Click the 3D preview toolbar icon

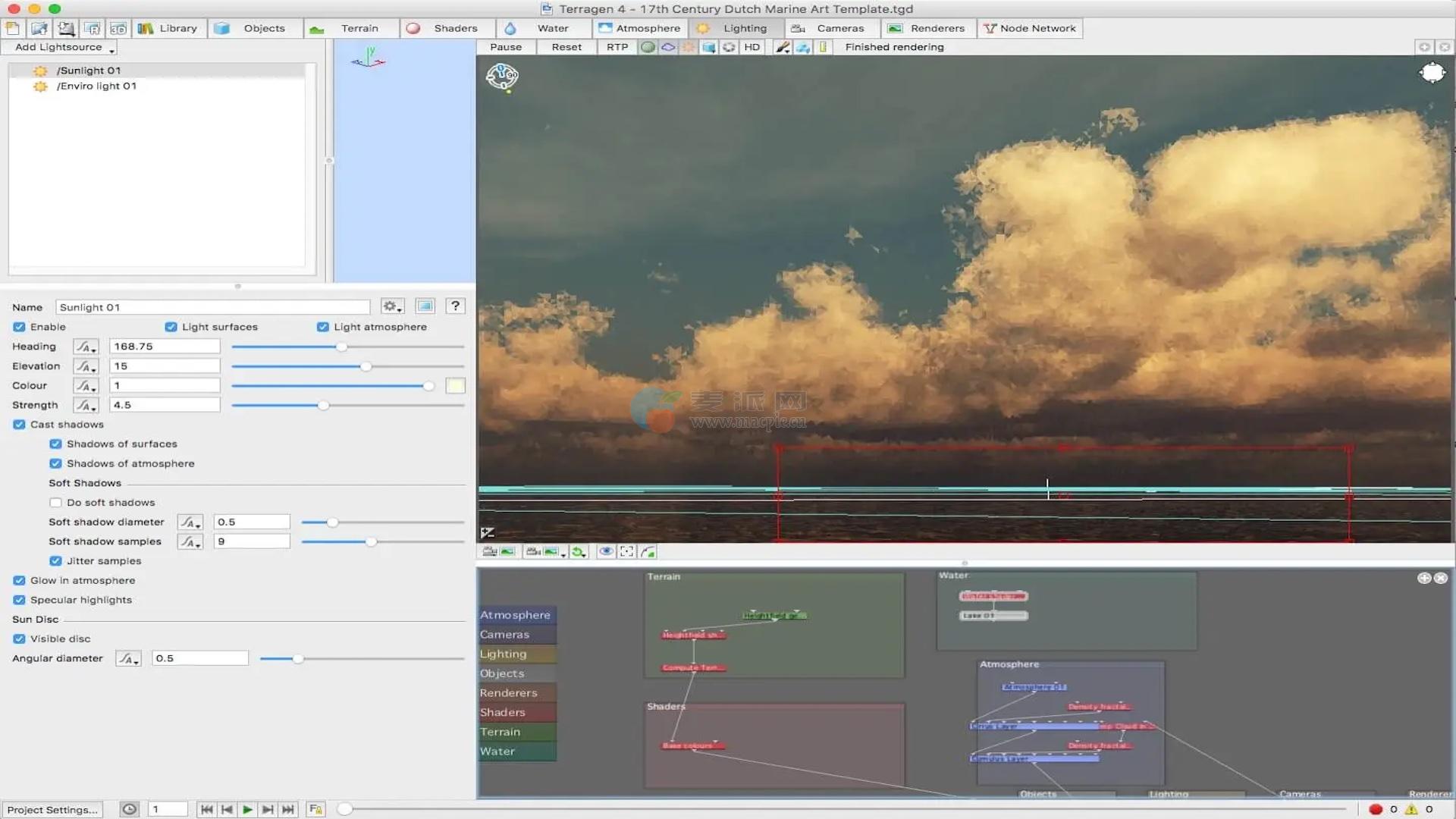[118, 28]
